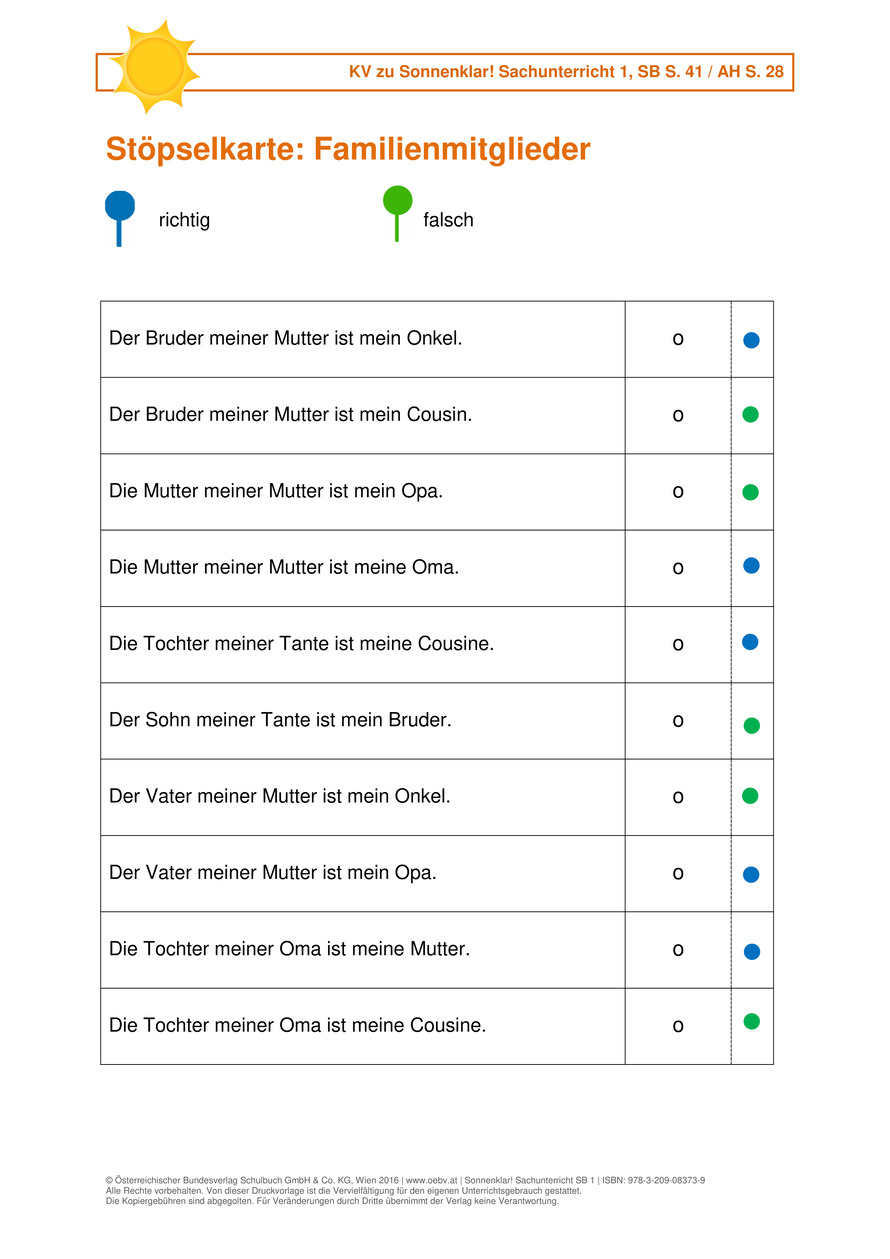Click green dot beside "Mutter meiner Mutter ist mein Opa"
This screenshot has width=890, height=1259.
tap(750, 492)
